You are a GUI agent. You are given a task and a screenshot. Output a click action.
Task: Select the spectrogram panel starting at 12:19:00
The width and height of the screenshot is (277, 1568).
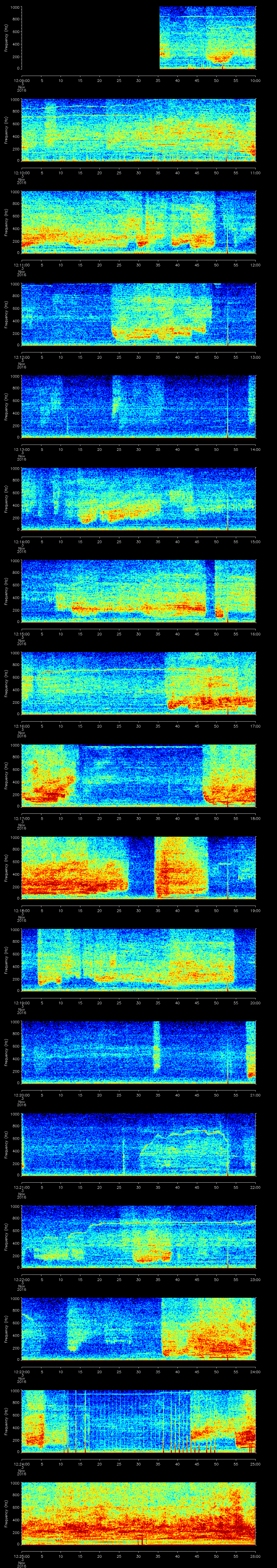pyautogui.click(x=139, y=960)
